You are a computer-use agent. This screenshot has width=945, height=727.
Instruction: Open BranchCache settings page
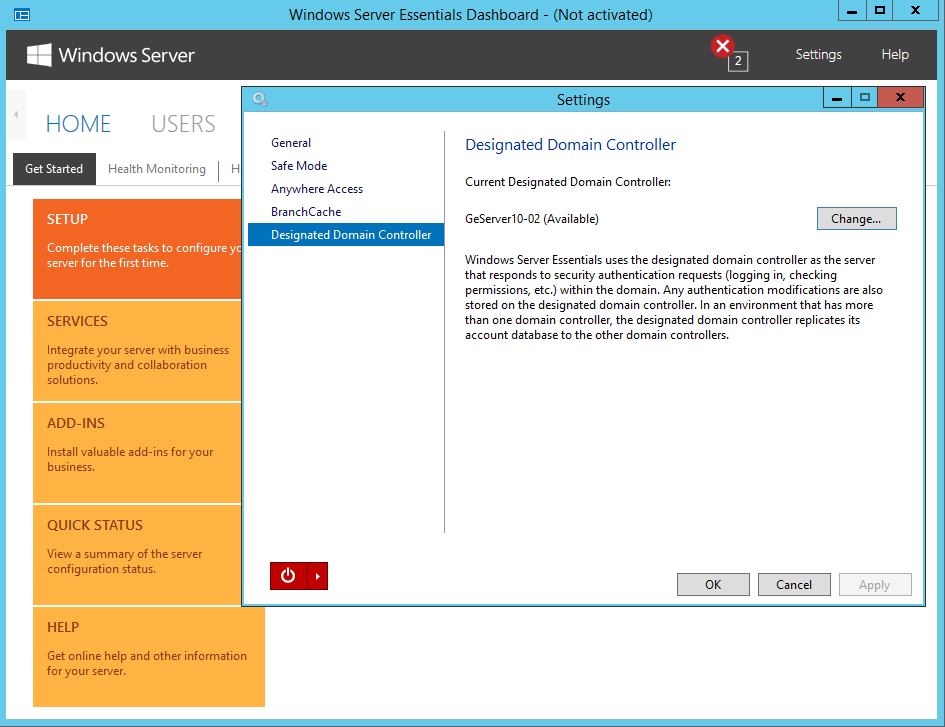306,212
